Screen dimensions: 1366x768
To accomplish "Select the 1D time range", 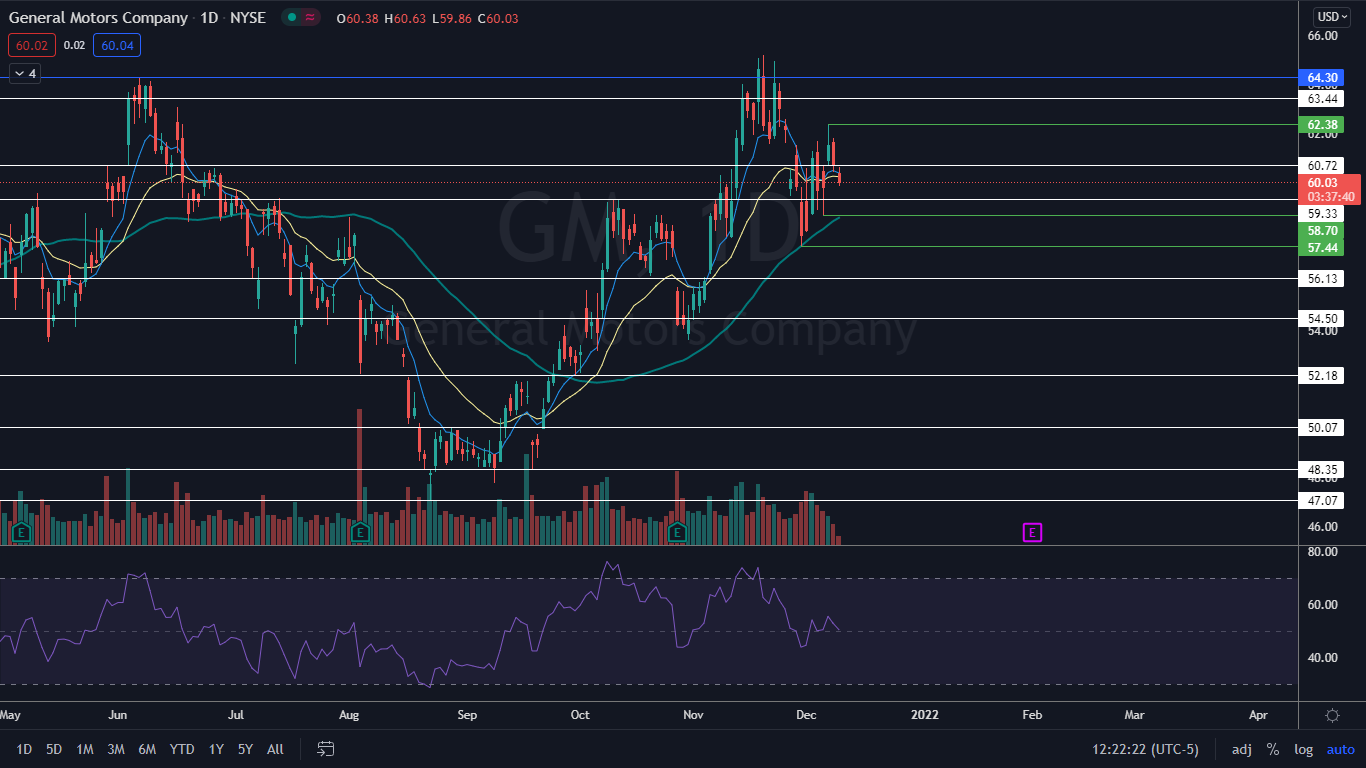I will tap(24, 749).
